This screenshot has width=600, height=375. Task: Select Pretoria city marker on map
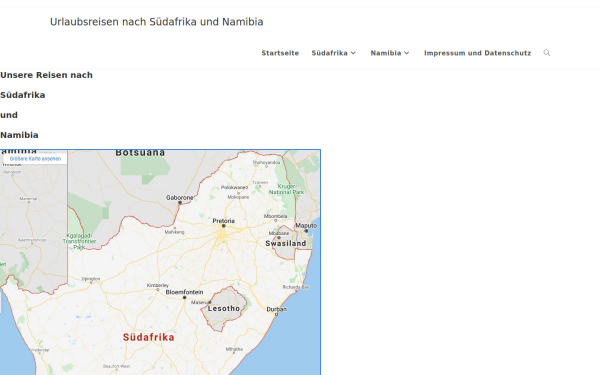pos(224,226)
